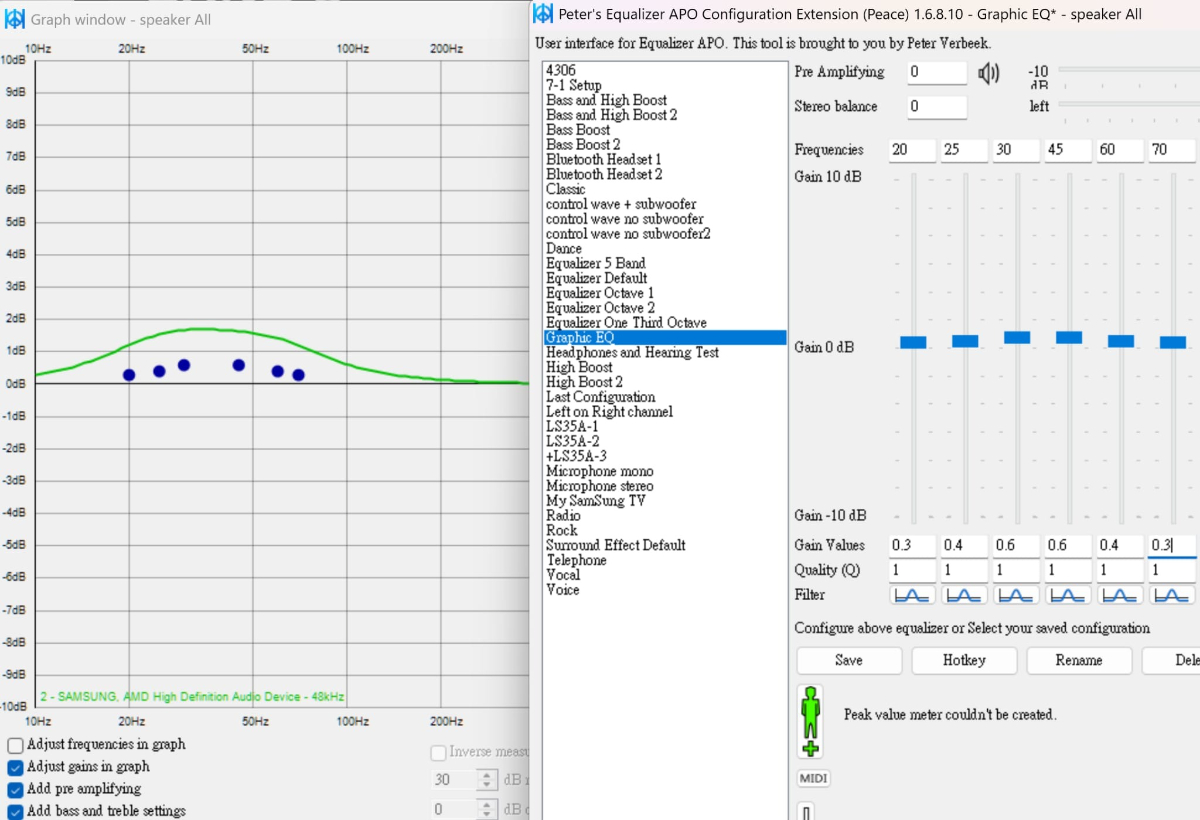Click the Save button
The height and width of the screenshot is (820, 1200).
pos(849,661)
